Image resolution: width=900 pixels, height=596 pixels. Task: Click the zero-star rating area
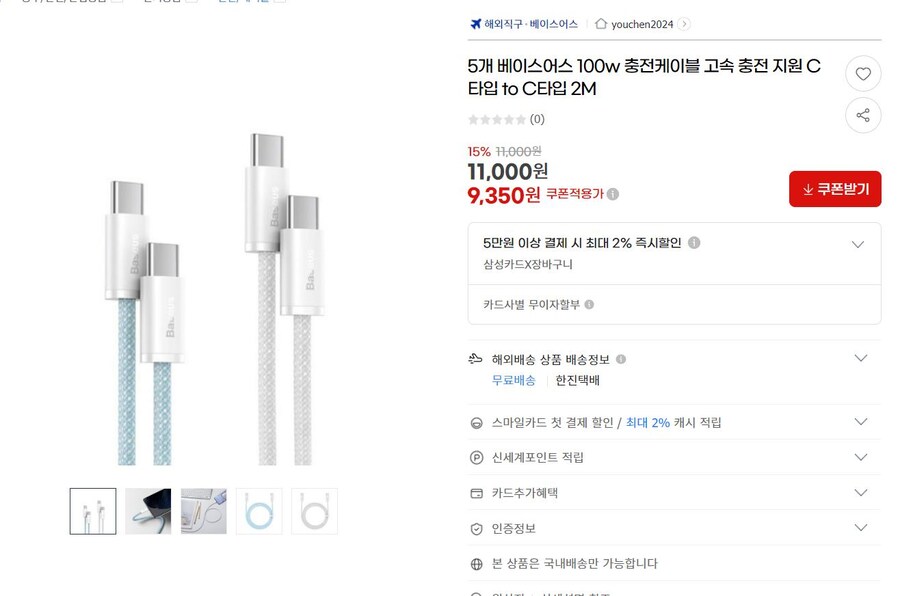point(500,118)
